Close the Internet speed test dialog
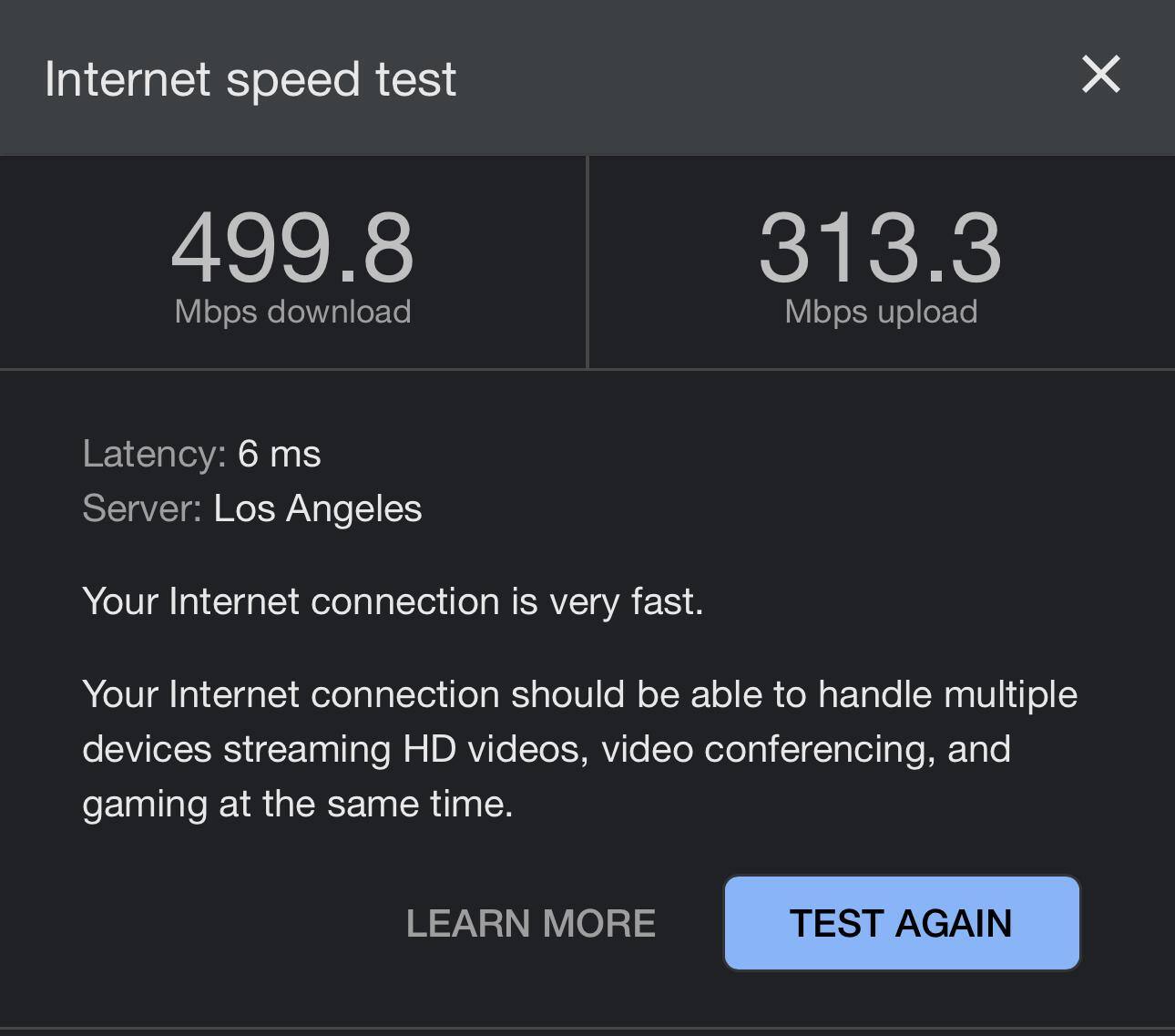This screenshot has width=1175, height=1036. 1100,75
